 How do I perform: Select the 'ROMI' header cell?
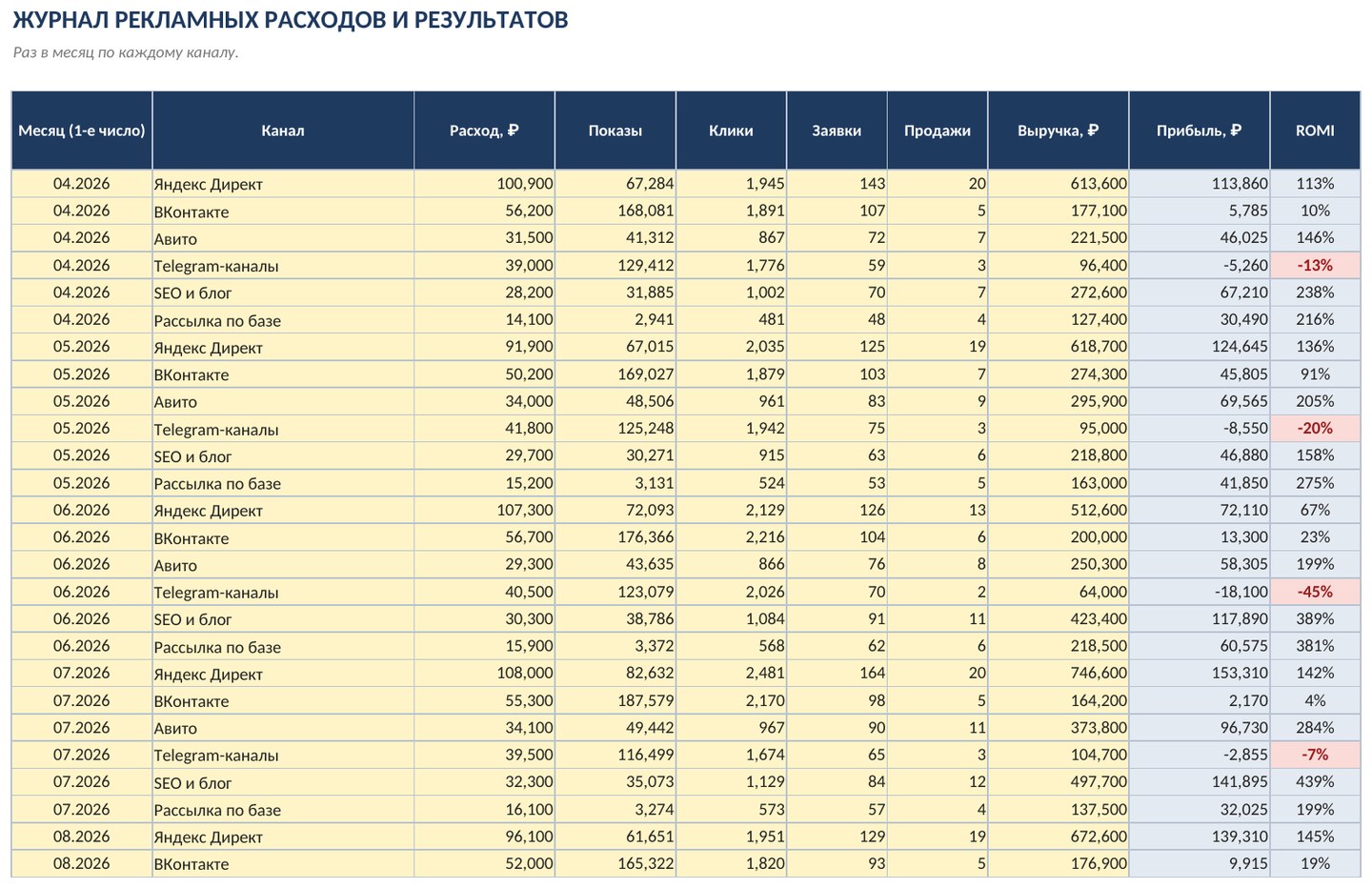[1315, 131]
